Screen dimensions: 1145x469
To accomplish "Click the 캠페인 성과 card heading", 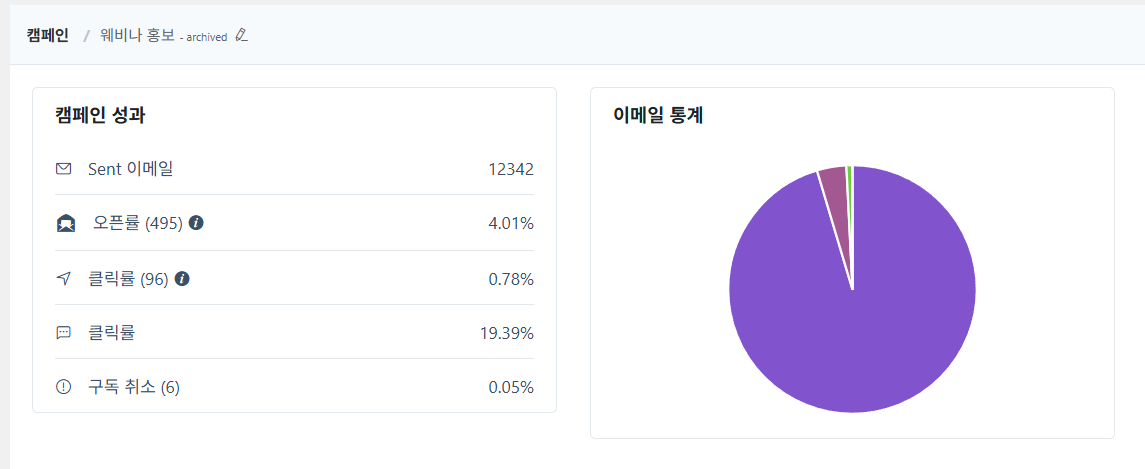I will pyautogui.click(x=100, y=115).
